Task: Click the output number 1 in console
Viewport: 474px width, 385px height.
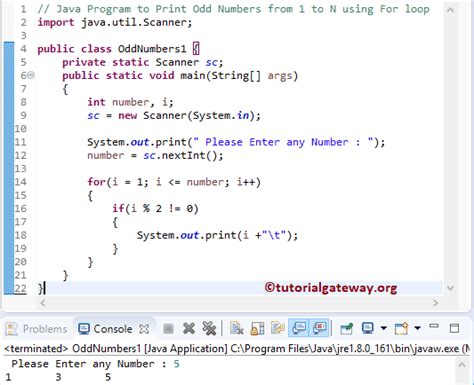Action: (8, 377)
